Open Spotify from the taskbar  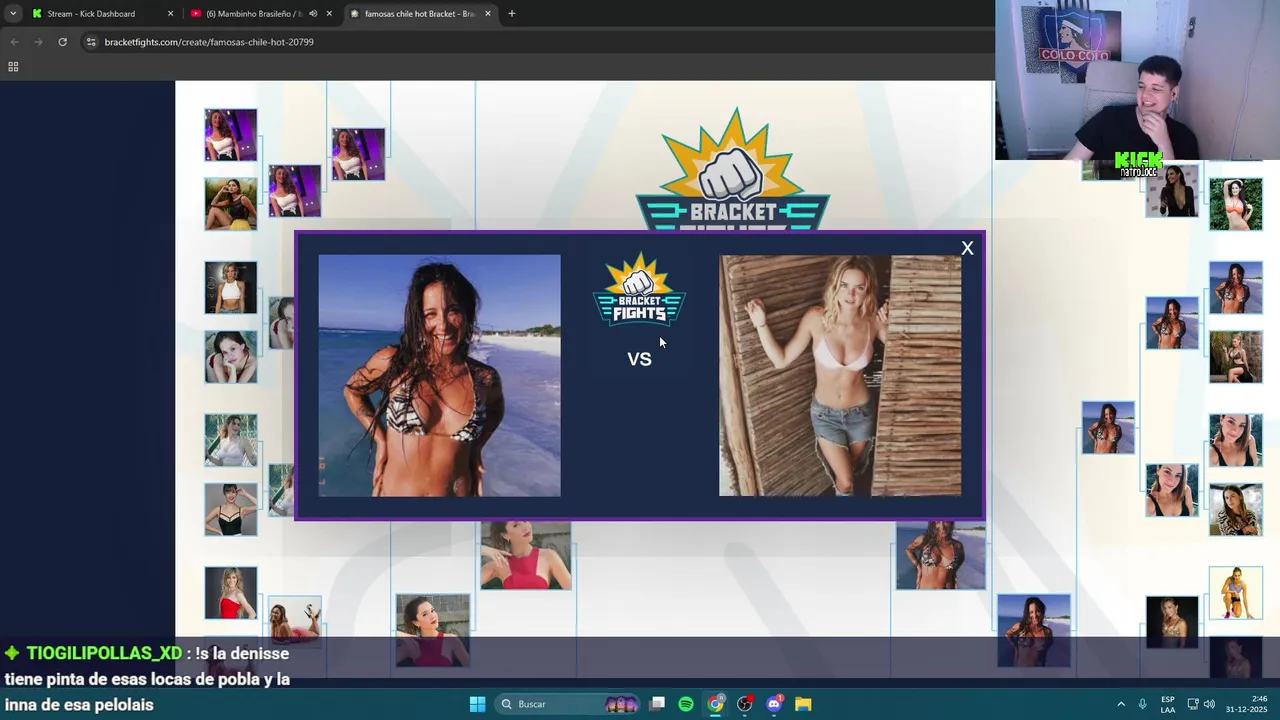click(x=686, y=704)
